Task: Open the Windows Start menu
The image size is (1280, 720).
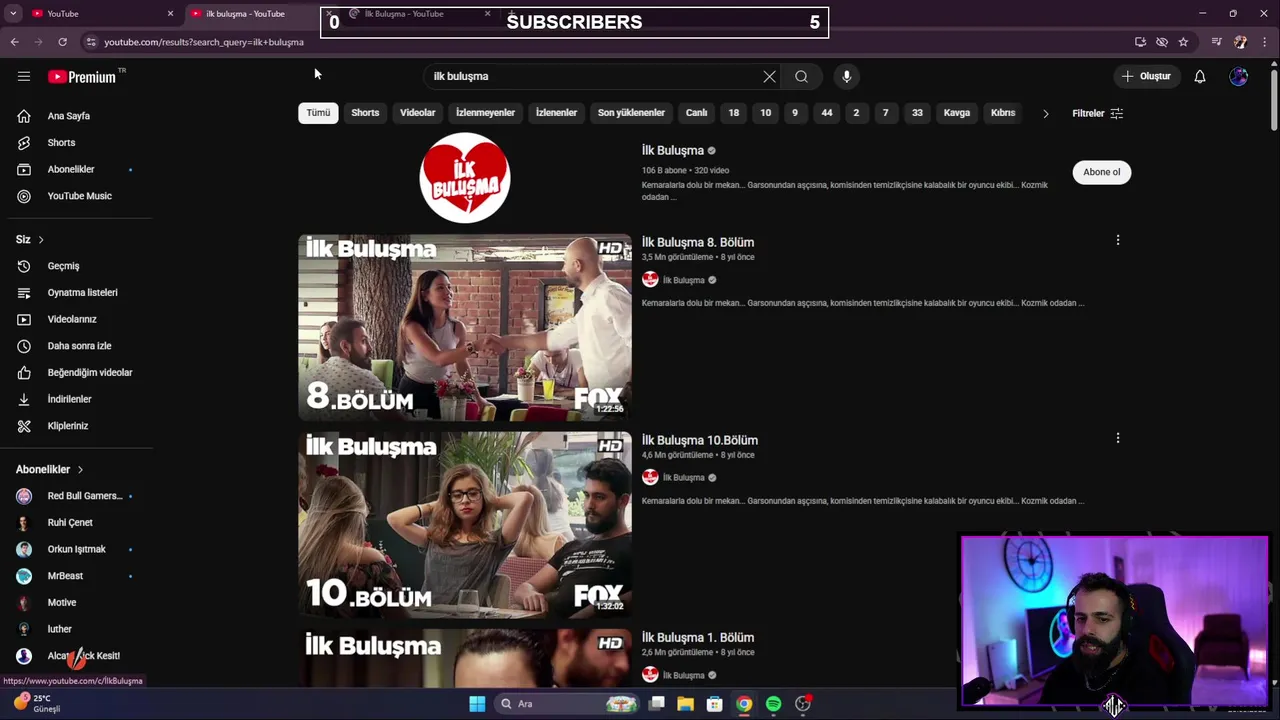Action: (x=477, y=704)
